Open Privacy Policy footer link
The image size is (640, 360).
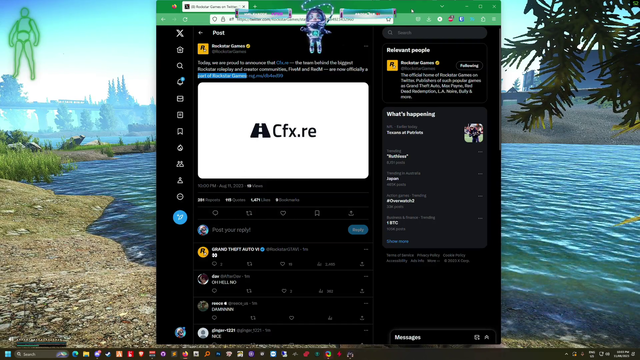tap(428, 255)
